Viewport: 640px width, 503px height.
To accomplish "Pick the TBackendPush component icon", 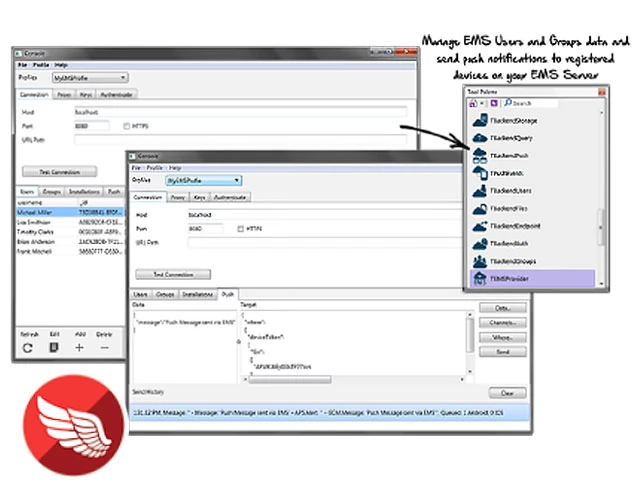I will 478,156.
